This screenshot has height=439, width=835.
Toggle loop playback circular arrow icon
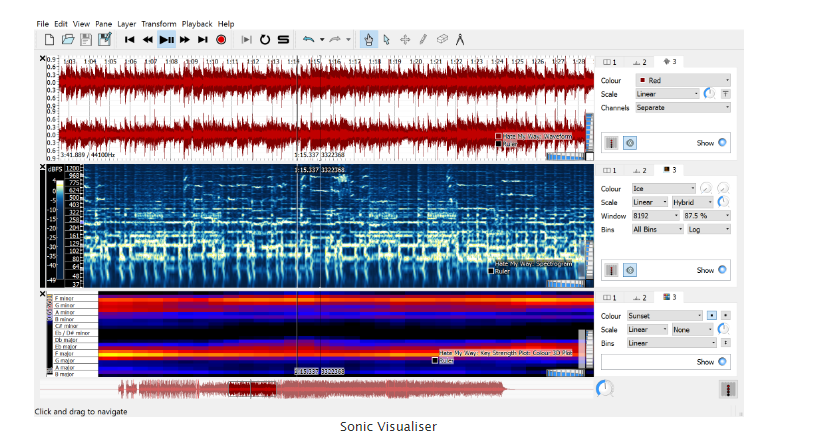[x=265, y=39]
